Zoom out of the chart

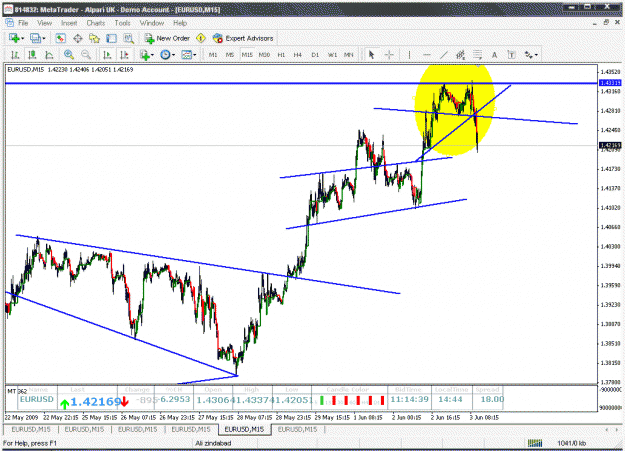[86, 55]
